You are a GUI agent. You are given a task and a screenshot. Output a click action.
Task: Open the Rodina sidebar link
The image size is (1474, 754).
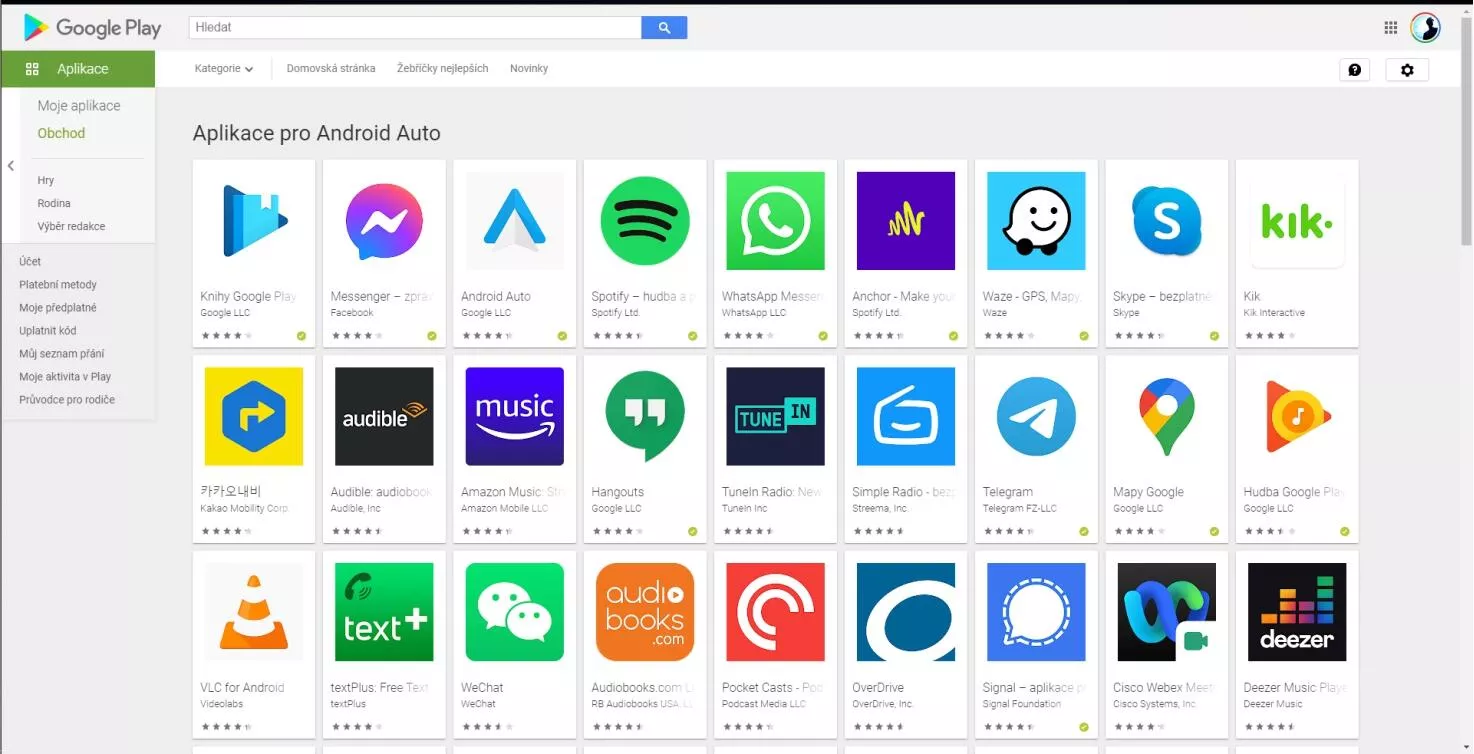pos(54,204)
